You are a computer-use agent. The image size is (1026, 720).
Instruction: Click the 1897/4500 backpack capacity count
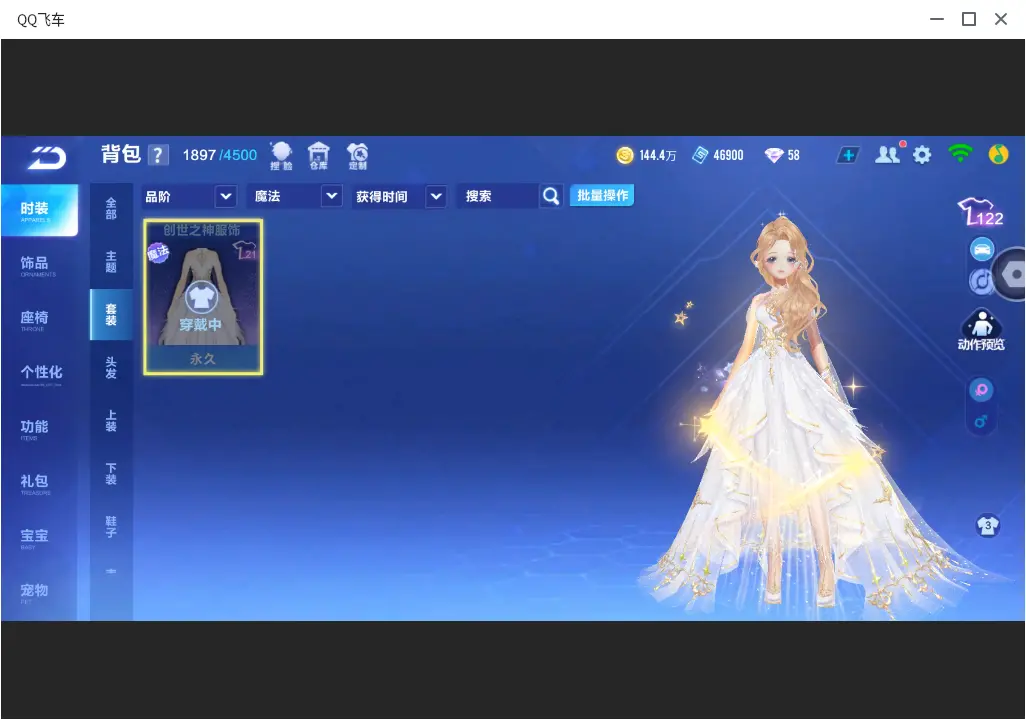click(x=220, y=155)
